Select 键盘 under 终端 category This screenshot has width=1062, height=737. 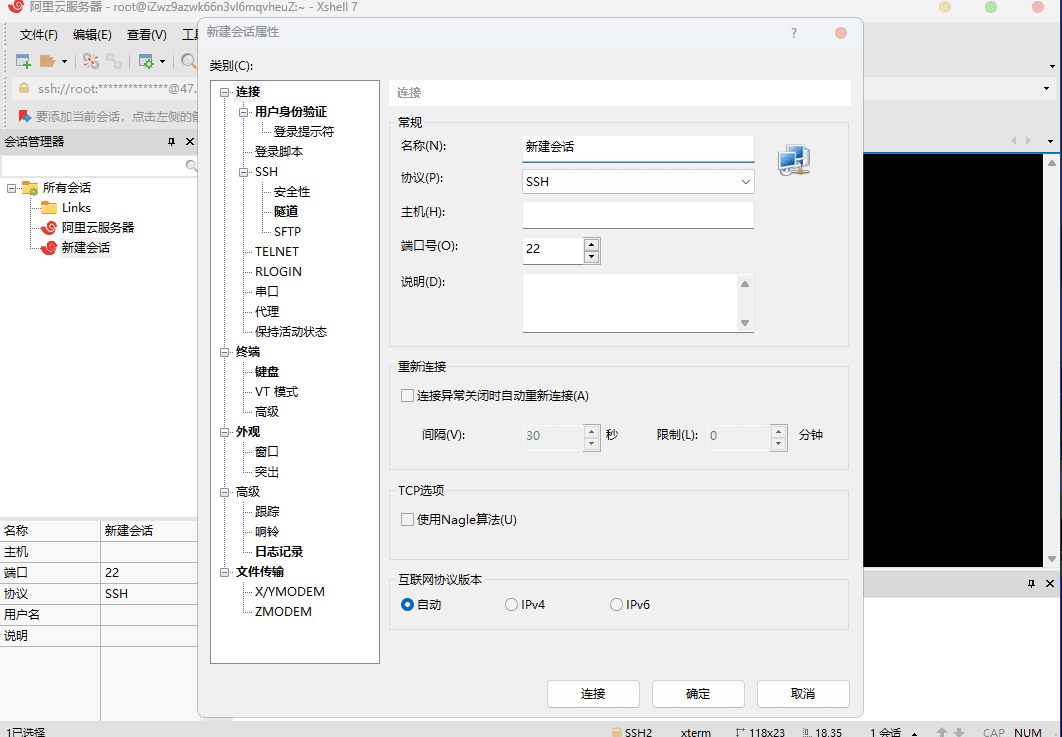click(x=267, y=372)
